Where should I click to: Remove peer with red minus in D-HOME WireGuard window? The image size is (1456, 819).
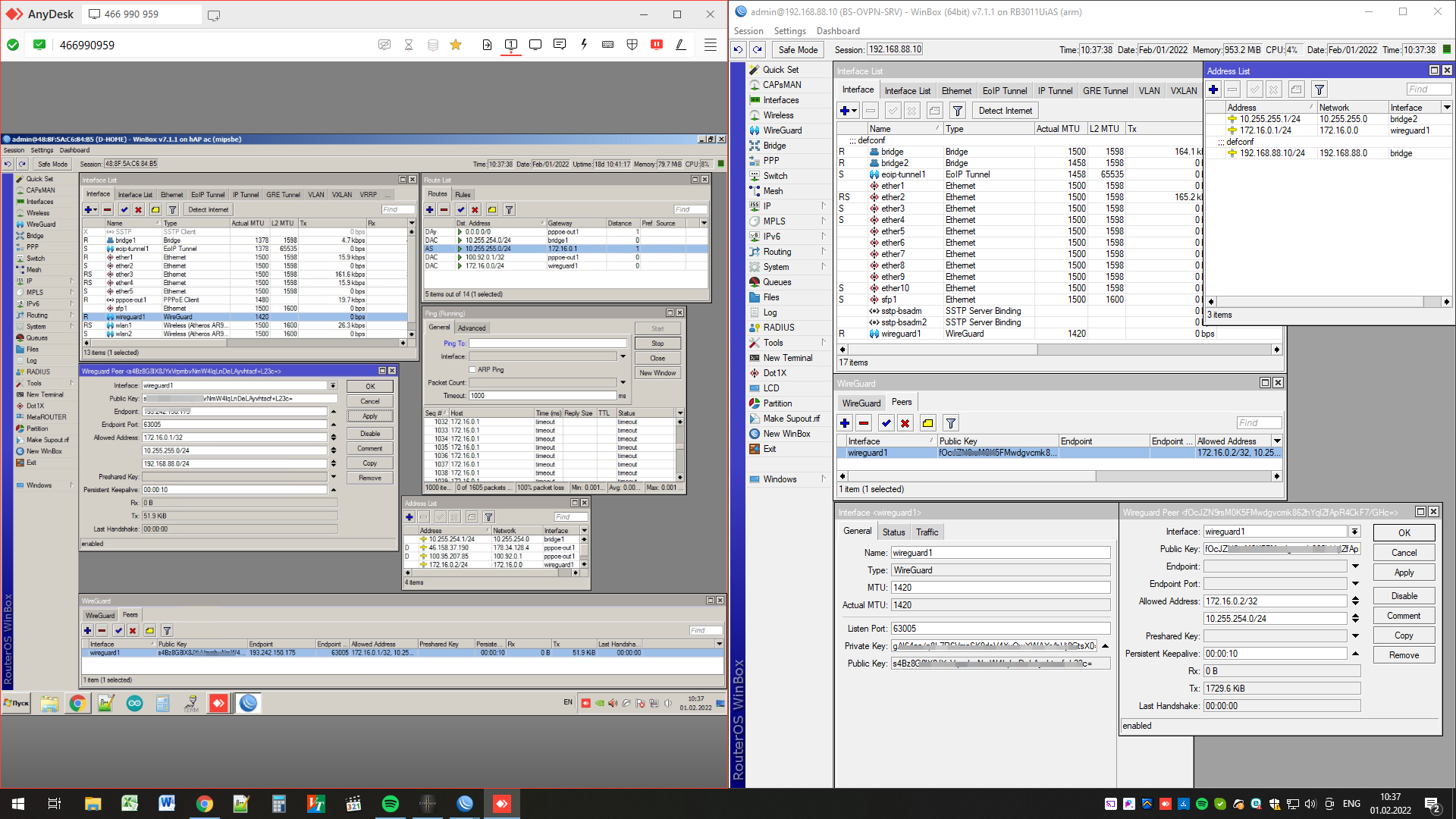[102, 630]
